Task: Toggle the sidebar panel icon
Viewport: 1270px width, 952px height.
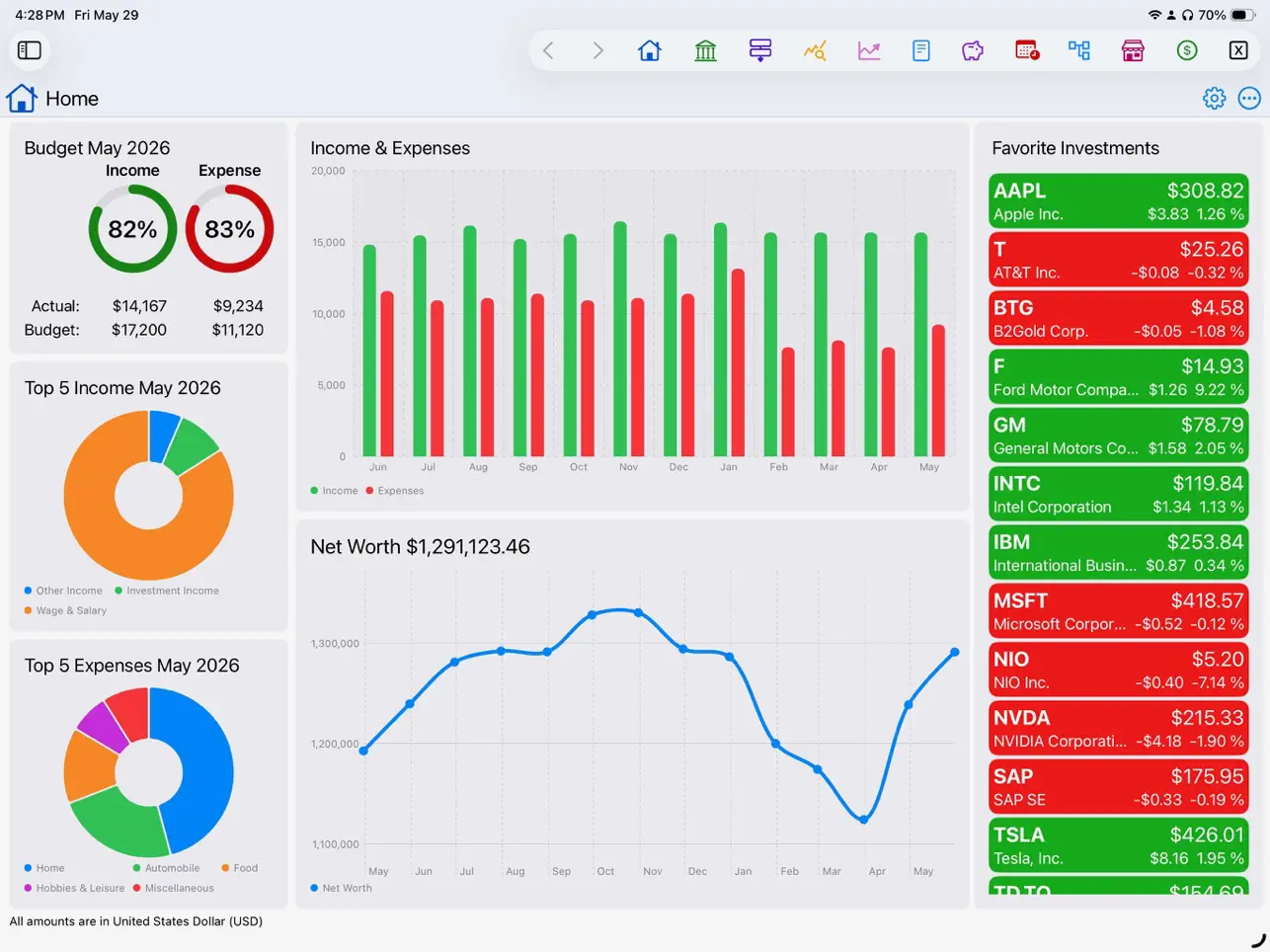Action: (30, 50)
